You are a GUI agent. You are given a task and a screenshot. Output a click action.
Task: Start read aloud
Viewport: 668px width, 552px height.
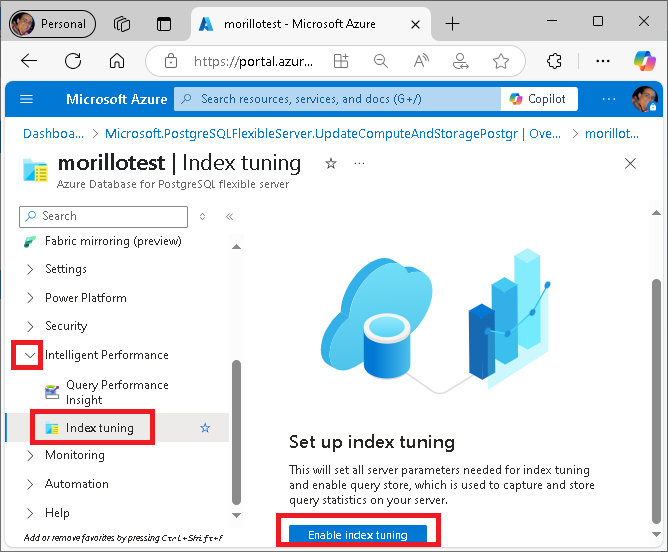tap(421, 61)
